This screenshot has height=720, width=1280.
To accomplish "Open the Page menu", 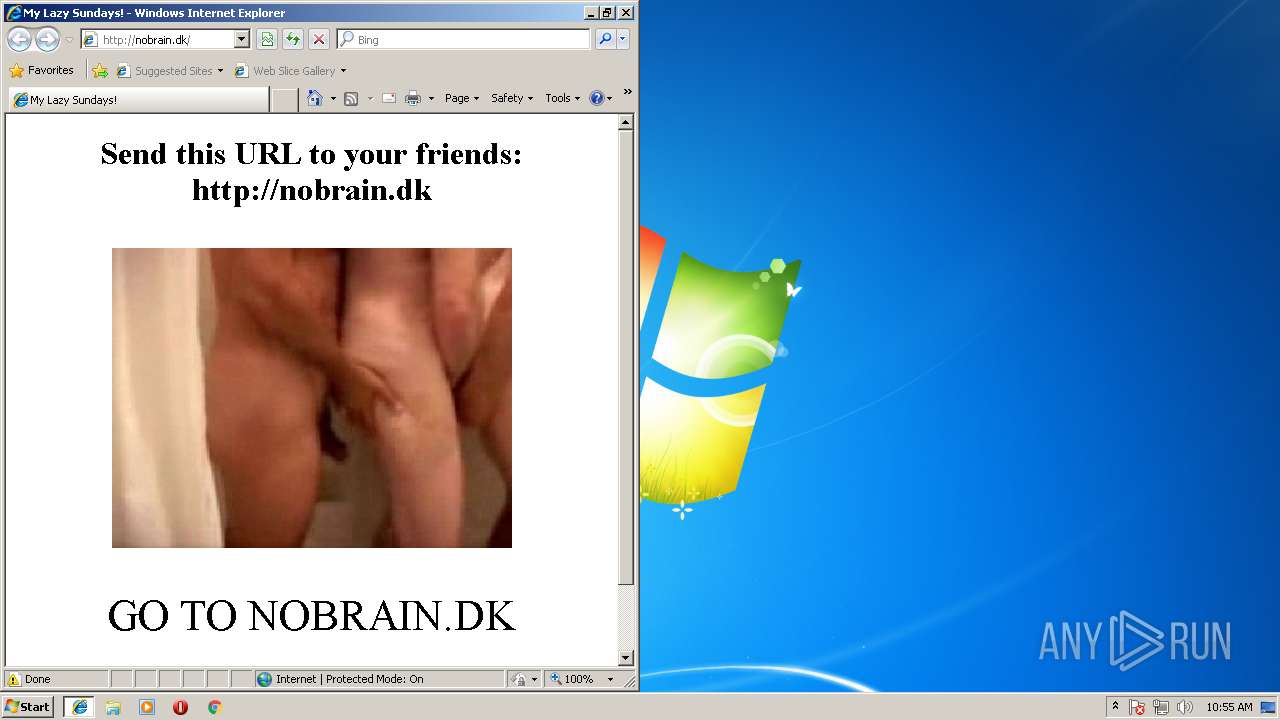I will coord(462,98).
